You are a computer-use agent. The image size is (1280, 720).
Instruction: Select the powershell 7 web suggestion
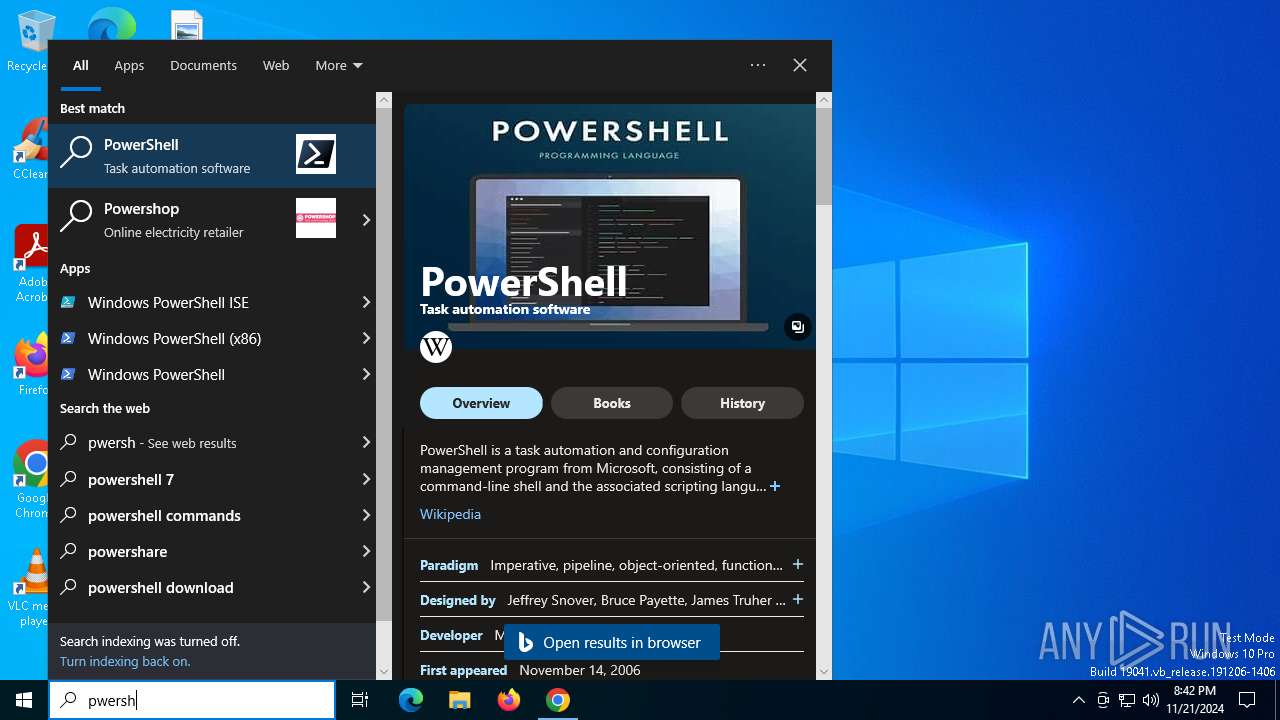pos(202,479)
